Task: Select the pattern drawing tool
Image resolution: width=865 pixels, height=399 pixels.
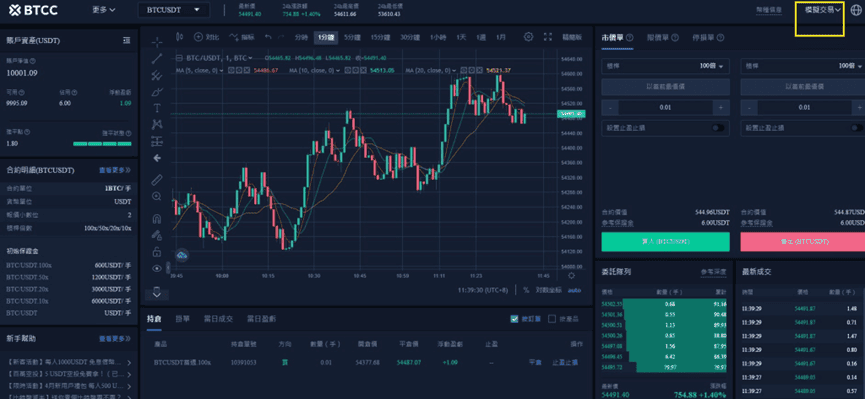Action: pyautogui.click(x=157, y=124)
